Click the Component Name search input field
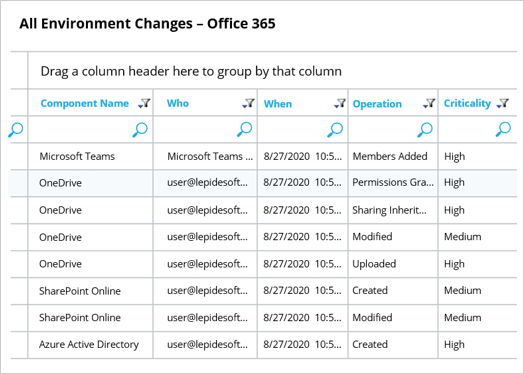Viewport: 524px width, 374px height. click(x=90, y=130)
